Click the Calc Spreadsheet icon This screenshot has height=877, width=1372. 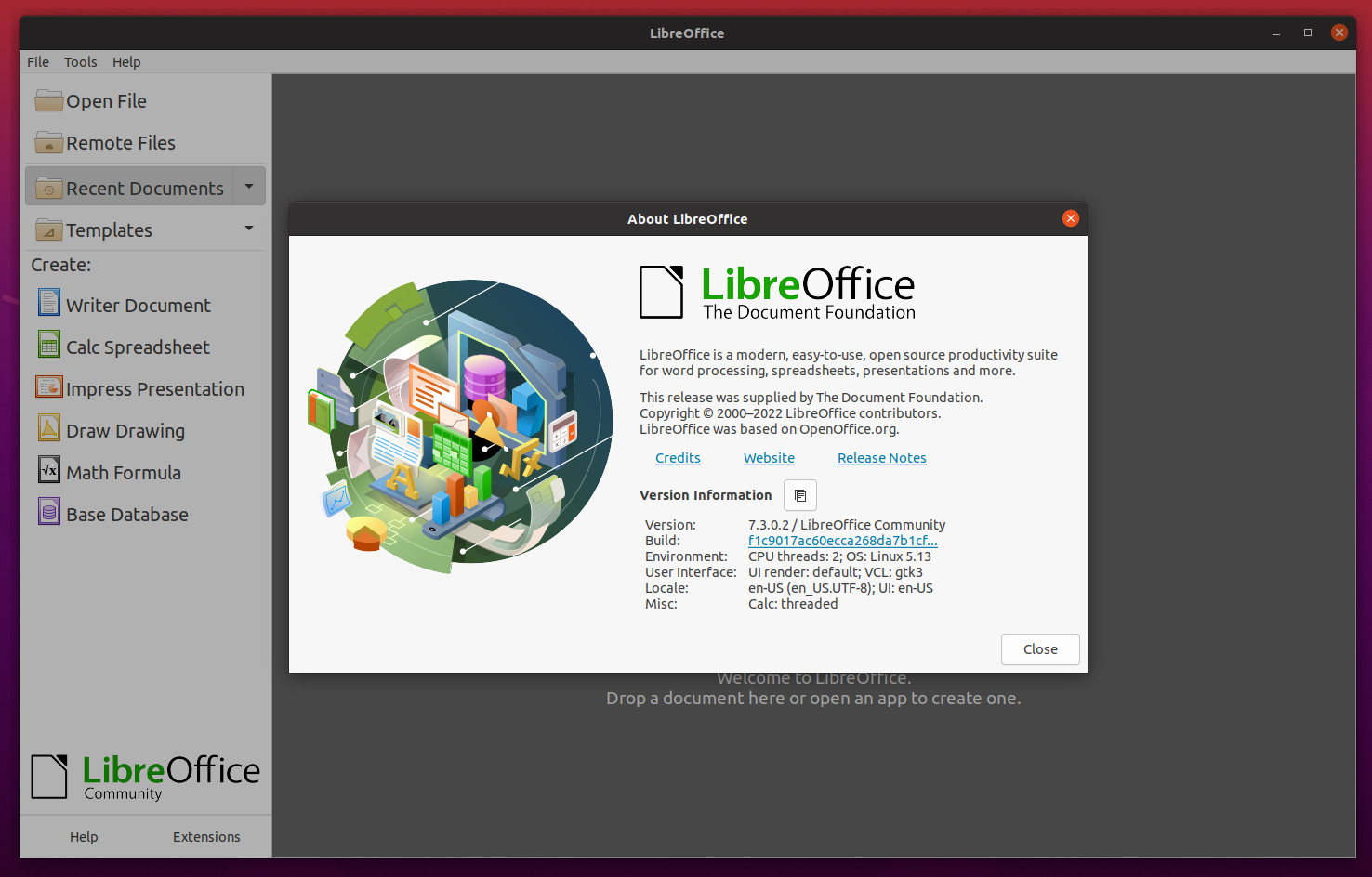click(x=49, y=344)
